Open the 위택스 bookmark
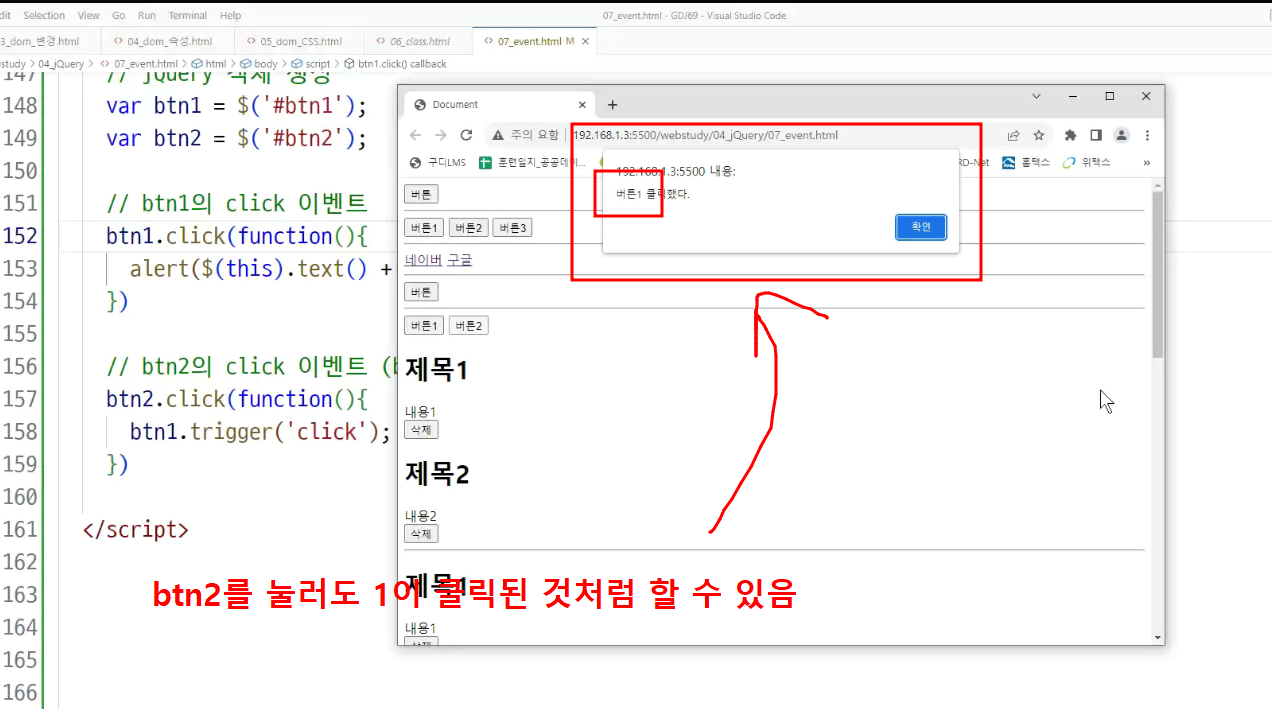Screen dimensions: 1272x709 coord(1086,162)
